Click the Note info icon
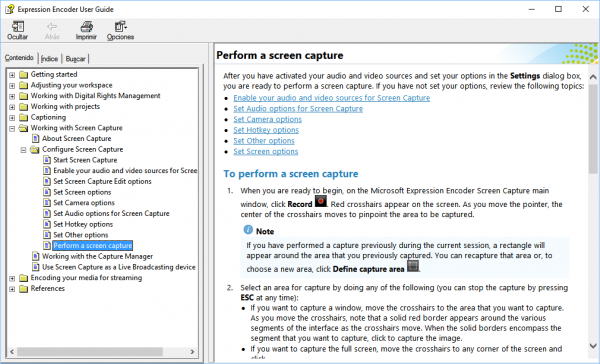 coord(248,230)
